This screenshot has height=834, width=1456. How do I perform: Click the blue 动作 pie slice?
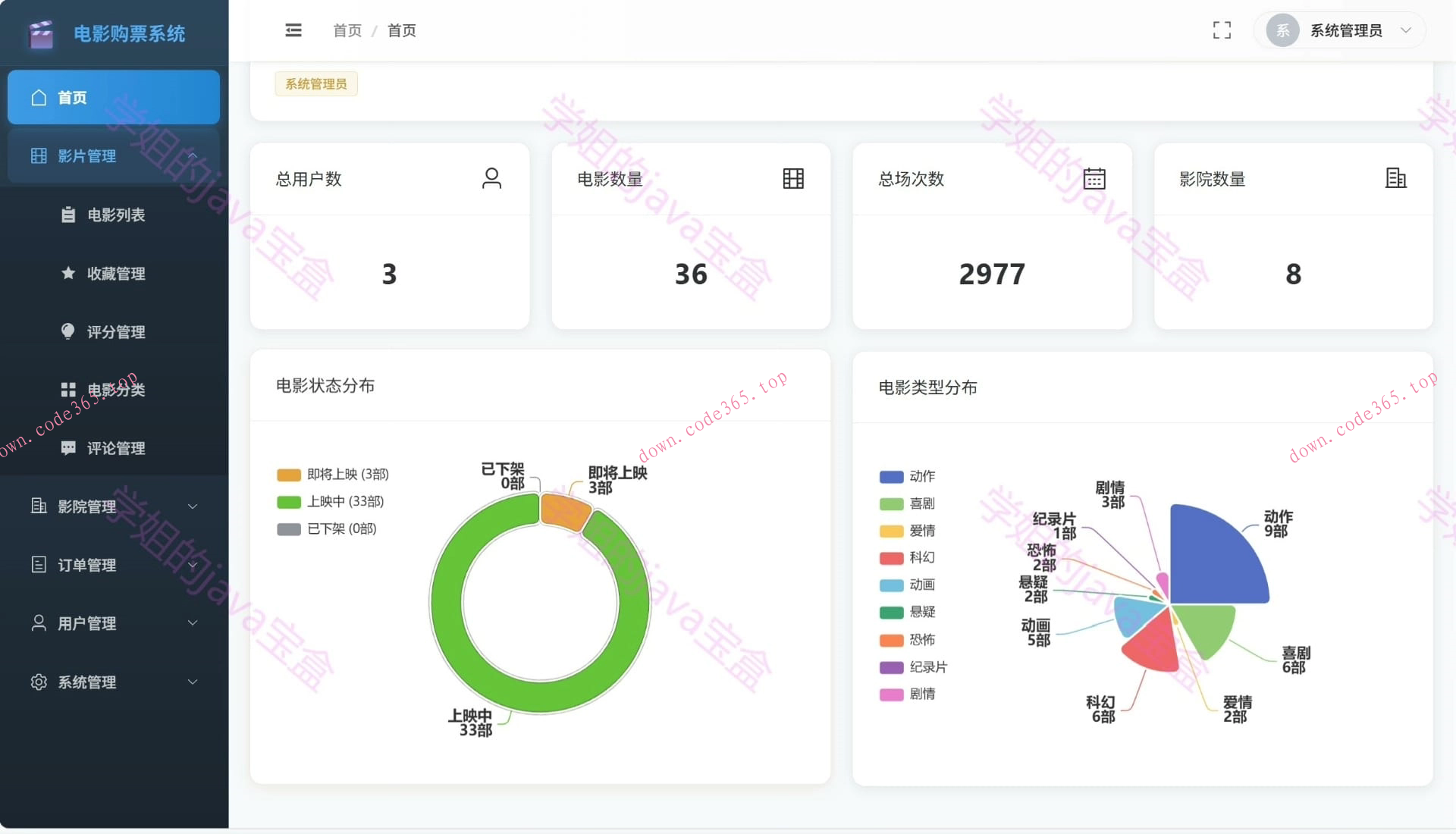pos(1210,559)
